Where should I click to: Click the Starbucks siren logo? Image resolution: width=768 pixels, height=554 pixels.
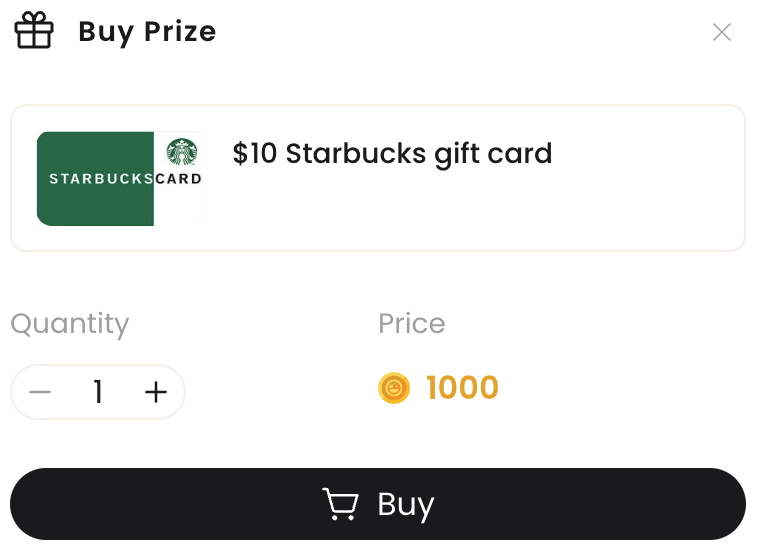[x=182, y=151]
